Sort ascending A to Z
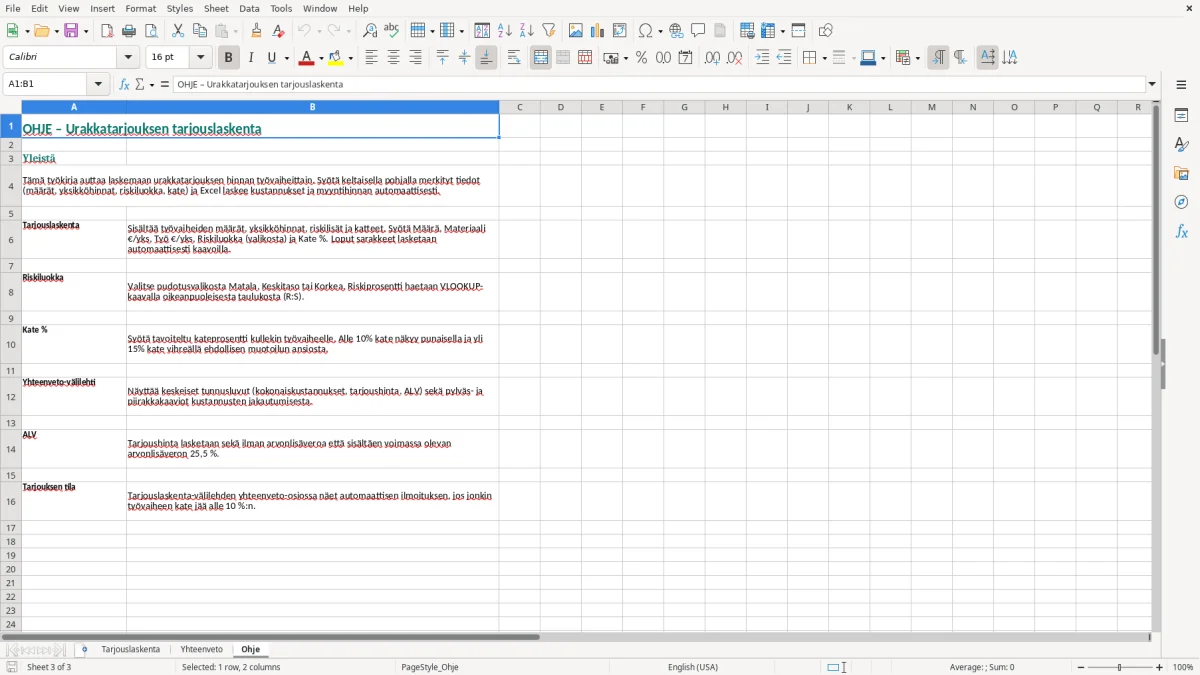The width and height of the screenshot is (1200, 675). 504,31
